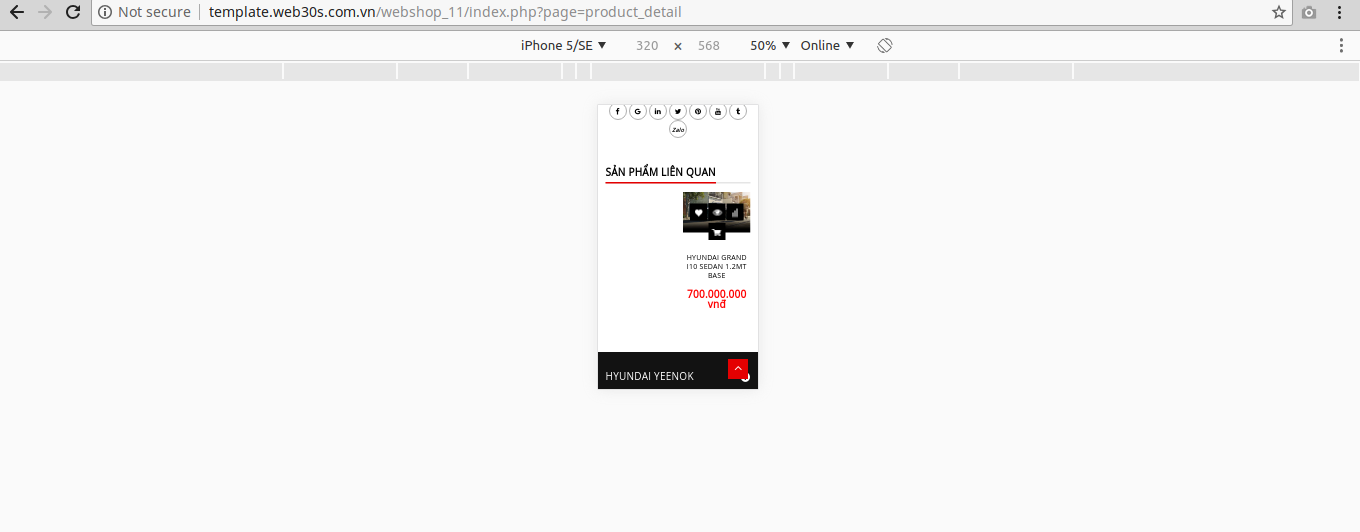
Task: Reload the page
Action: [x=73, y=13]
